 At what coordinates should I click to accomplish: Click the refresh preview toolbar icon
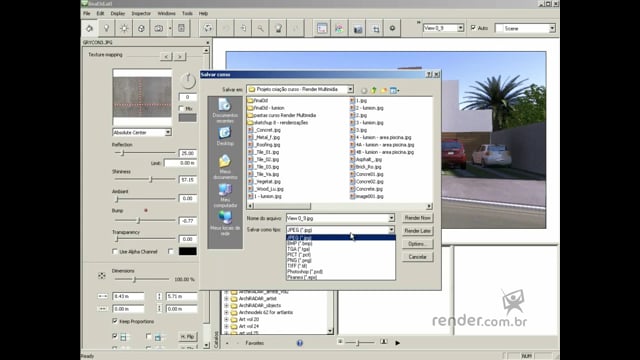pos(208,28)
